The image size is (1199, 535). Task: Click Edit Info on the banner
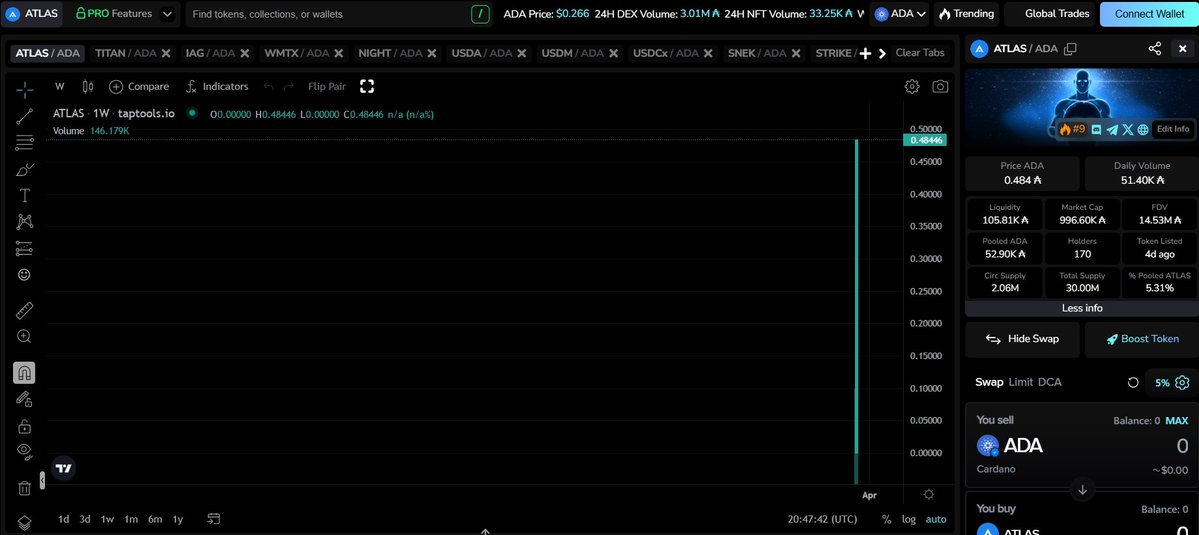(x=1172, y=129)
